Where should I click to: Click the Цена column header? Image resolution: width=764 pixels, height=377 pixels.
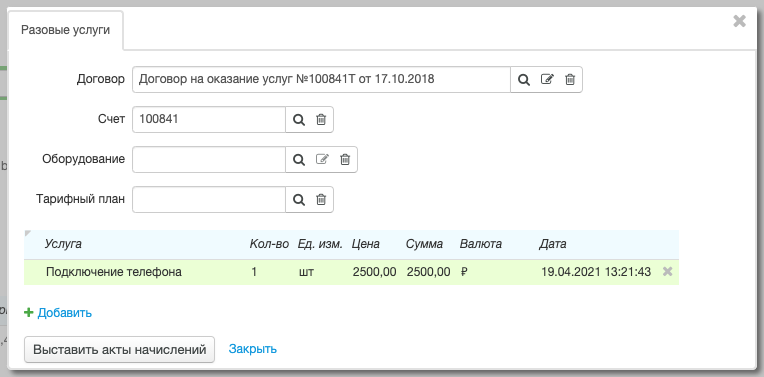365,244
